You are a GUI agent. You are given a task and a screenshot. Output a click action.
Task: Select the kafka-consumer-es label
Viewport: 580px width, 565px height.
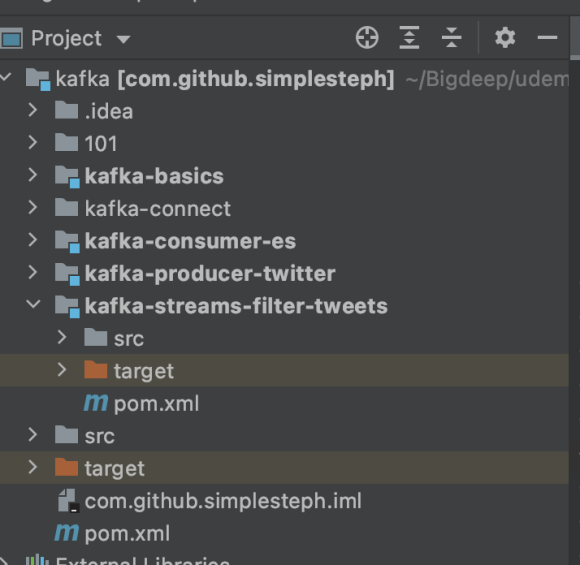[190, 241]
